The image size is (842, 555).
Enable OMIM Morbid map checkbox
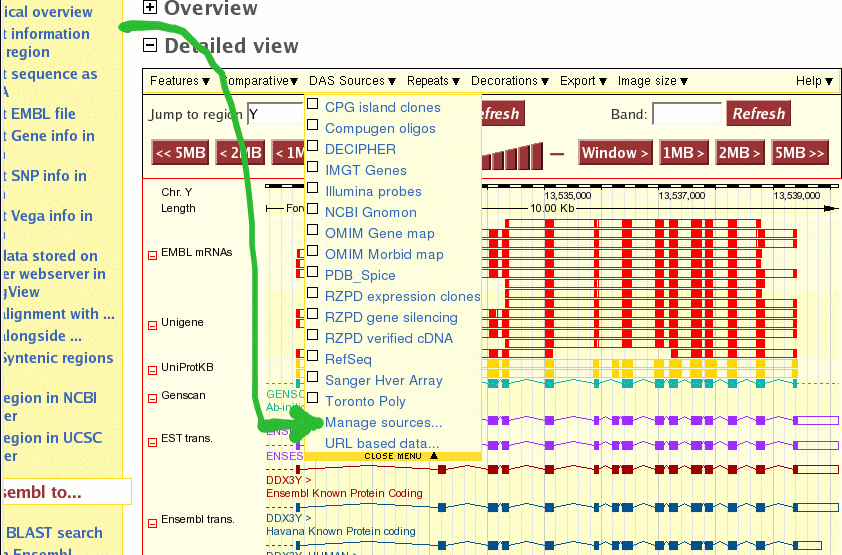point(313,251)
